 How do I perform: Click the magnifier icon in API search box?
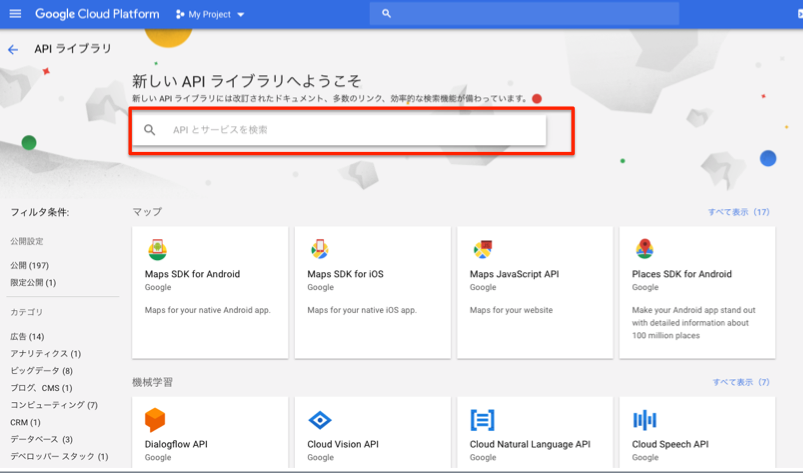tap(150, 130)
